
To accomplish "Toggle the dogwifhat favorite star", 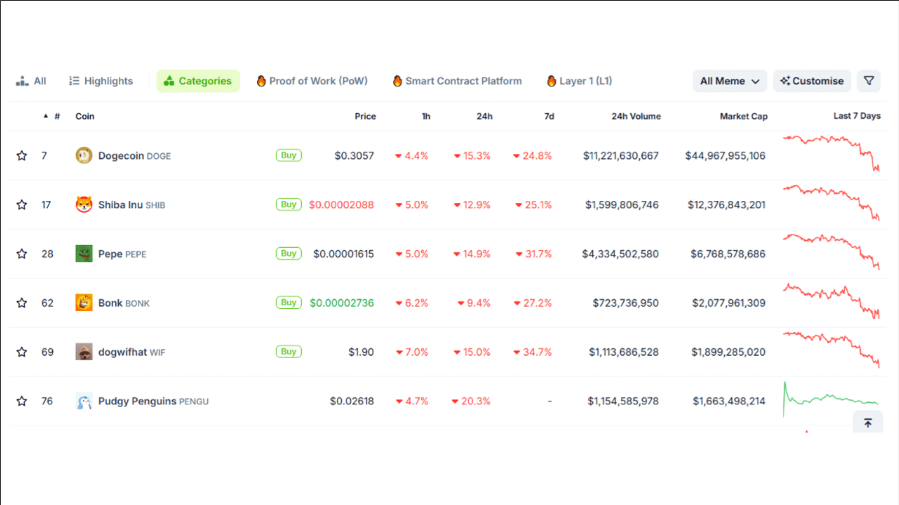I will point(22,352).
